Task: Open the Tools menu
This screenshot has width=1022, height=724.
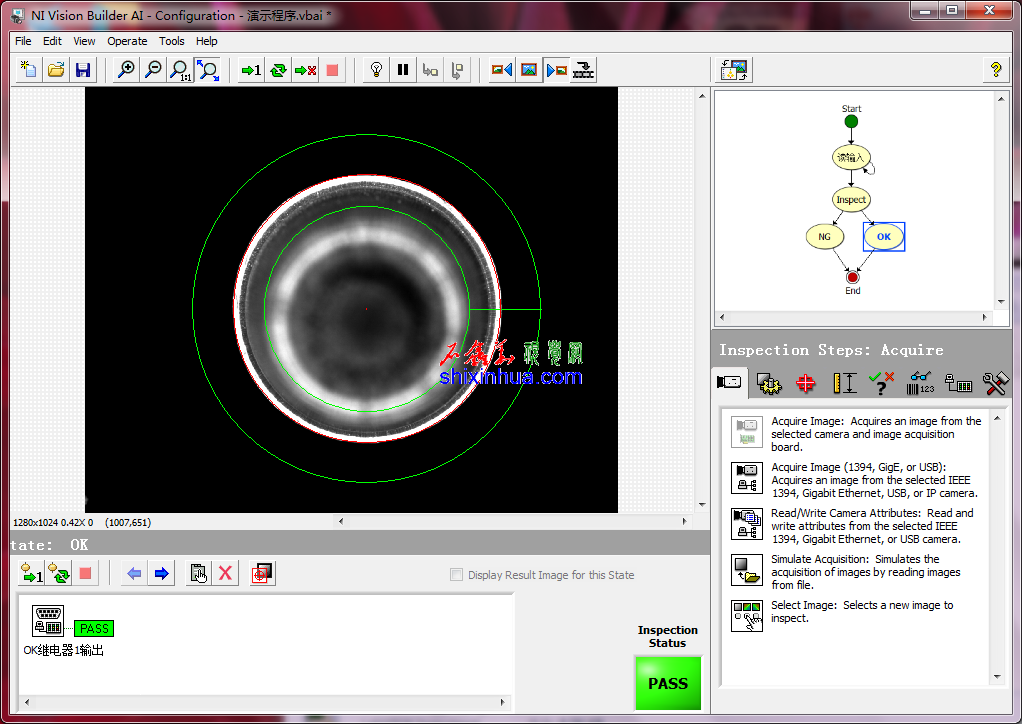Action: [x=172, y=41]
